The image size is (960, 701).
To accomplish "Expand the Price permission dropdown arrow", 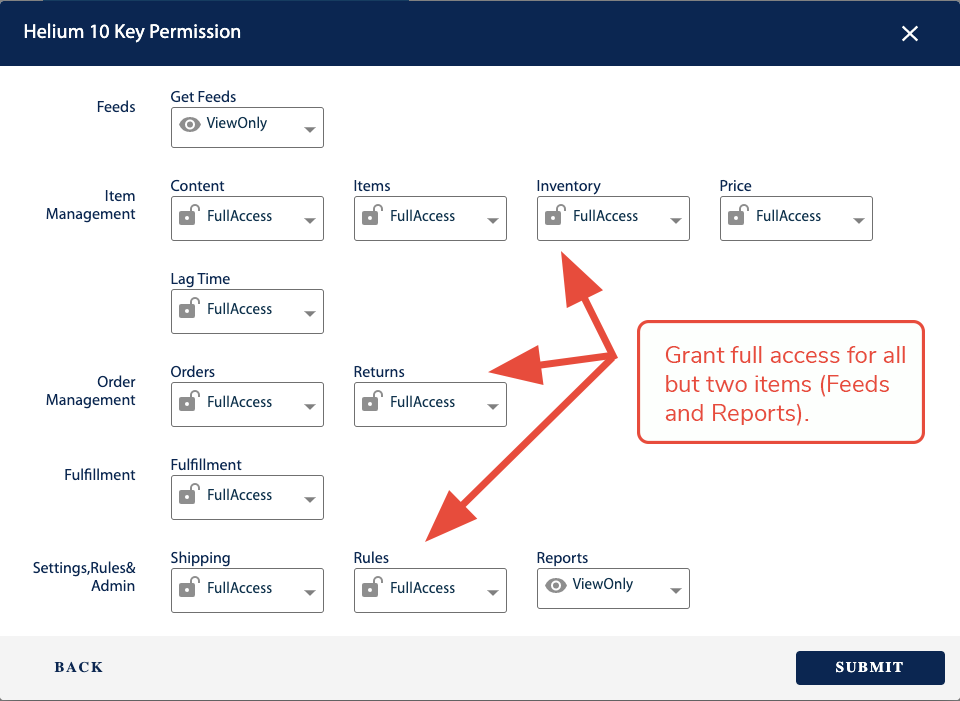I will [x=859, y=221].
